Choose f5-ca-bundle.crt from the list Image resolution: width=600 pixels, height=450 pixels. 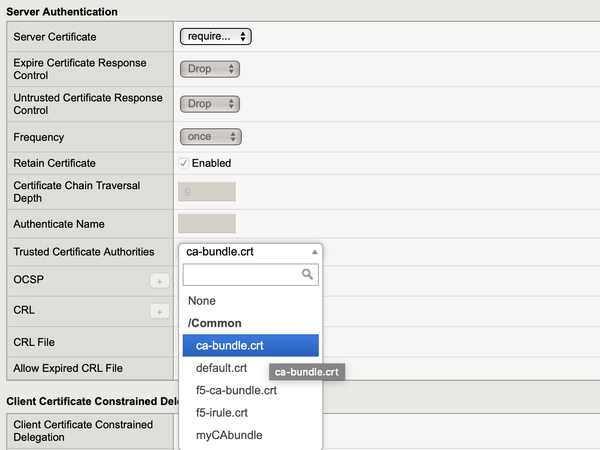point(236,390)
